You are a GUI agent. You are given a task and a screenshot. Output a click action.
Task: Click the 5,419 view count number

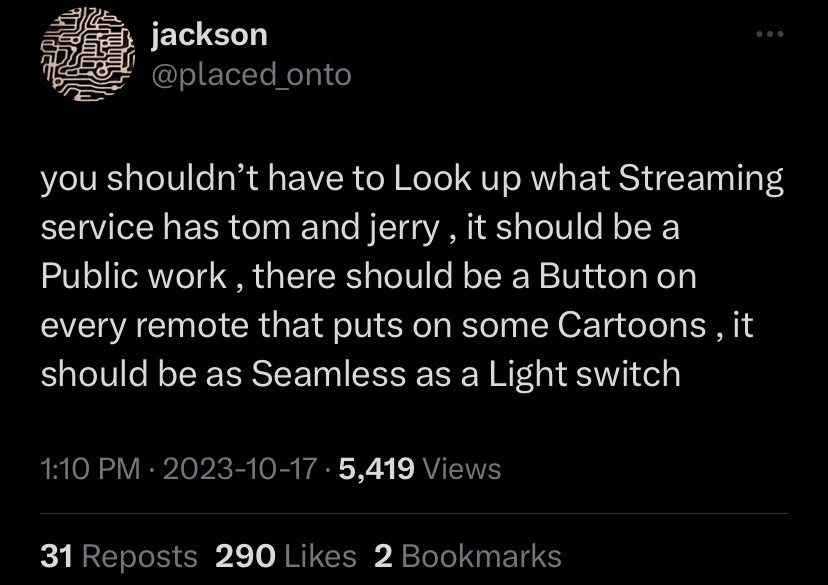377,468
